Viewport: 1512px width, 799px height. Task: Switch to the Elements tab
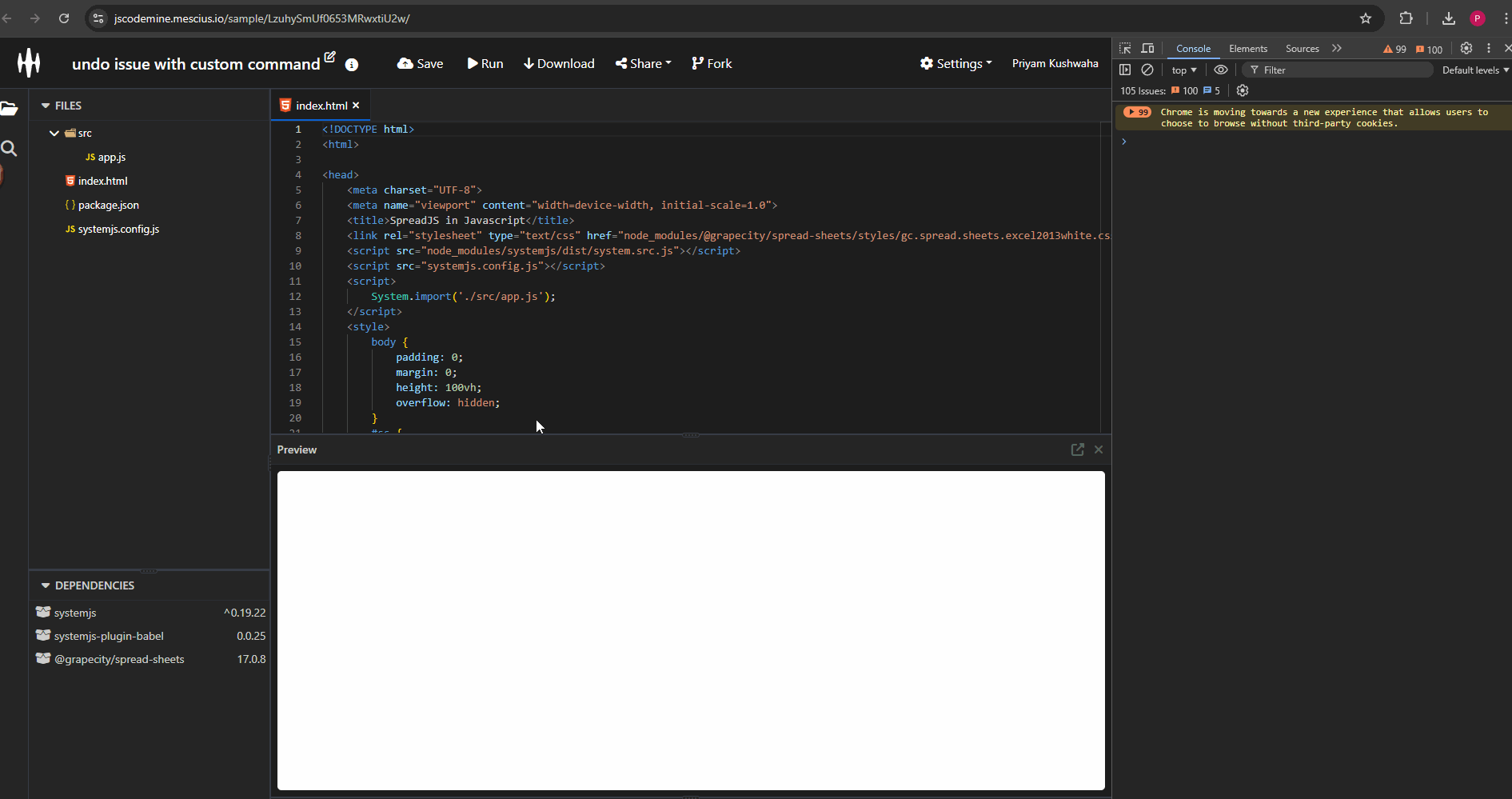click(1247, 48)
